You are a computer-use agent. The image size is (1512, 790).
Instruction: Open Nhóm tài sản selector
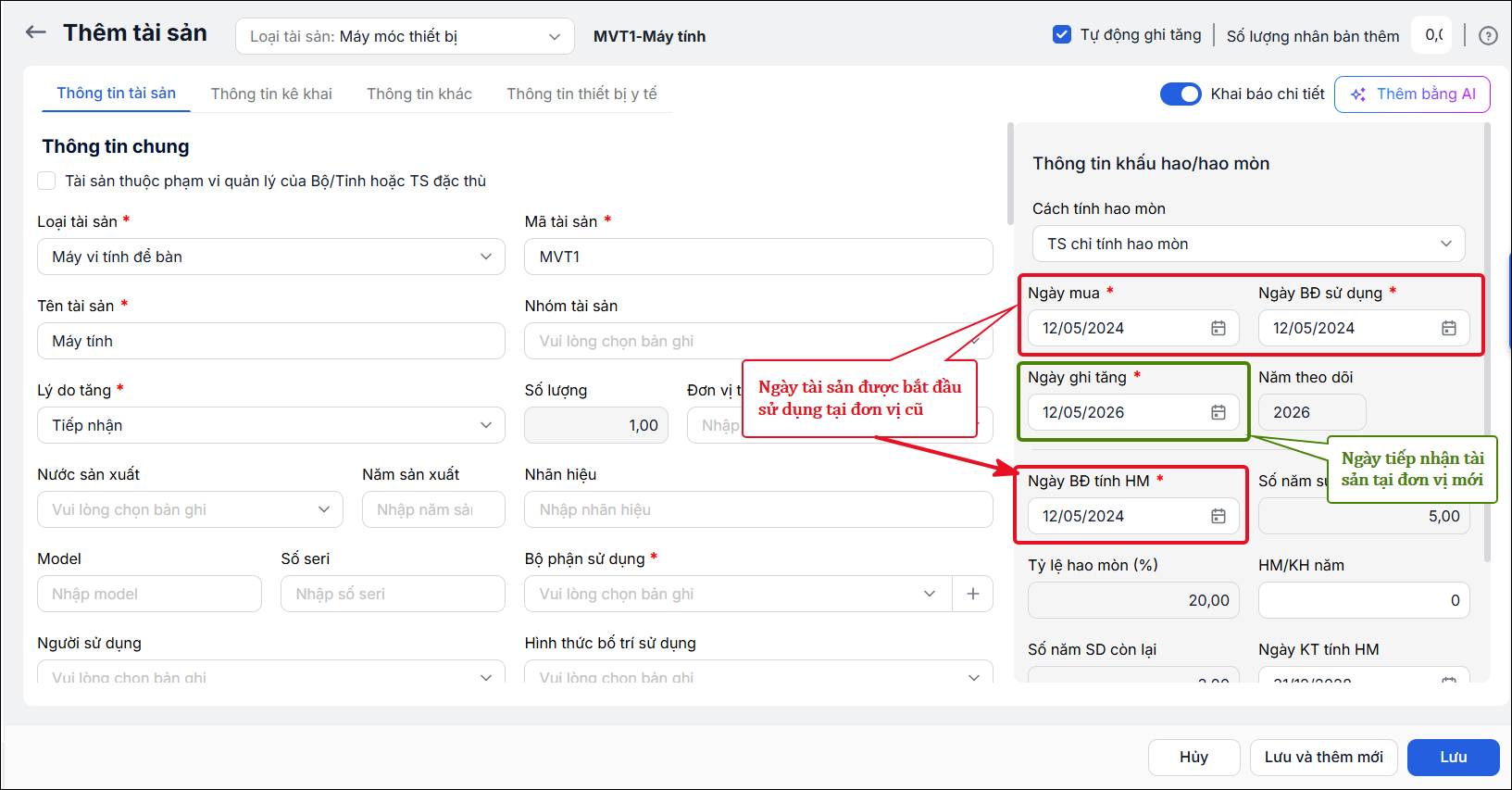point(758,341)
